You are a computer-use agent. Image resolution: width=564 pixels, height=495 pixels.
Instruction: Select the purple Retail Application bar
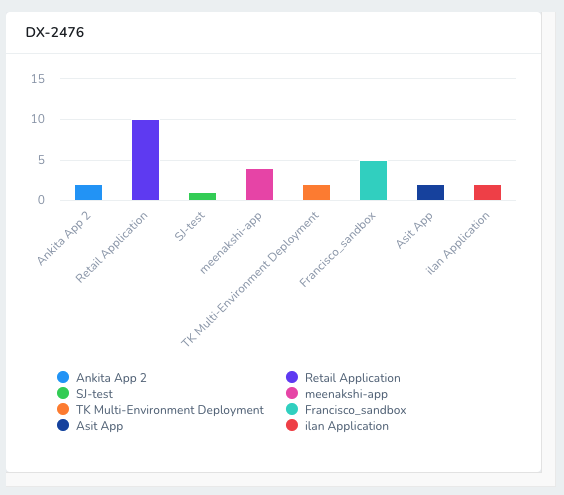click(x=145, y=160)
